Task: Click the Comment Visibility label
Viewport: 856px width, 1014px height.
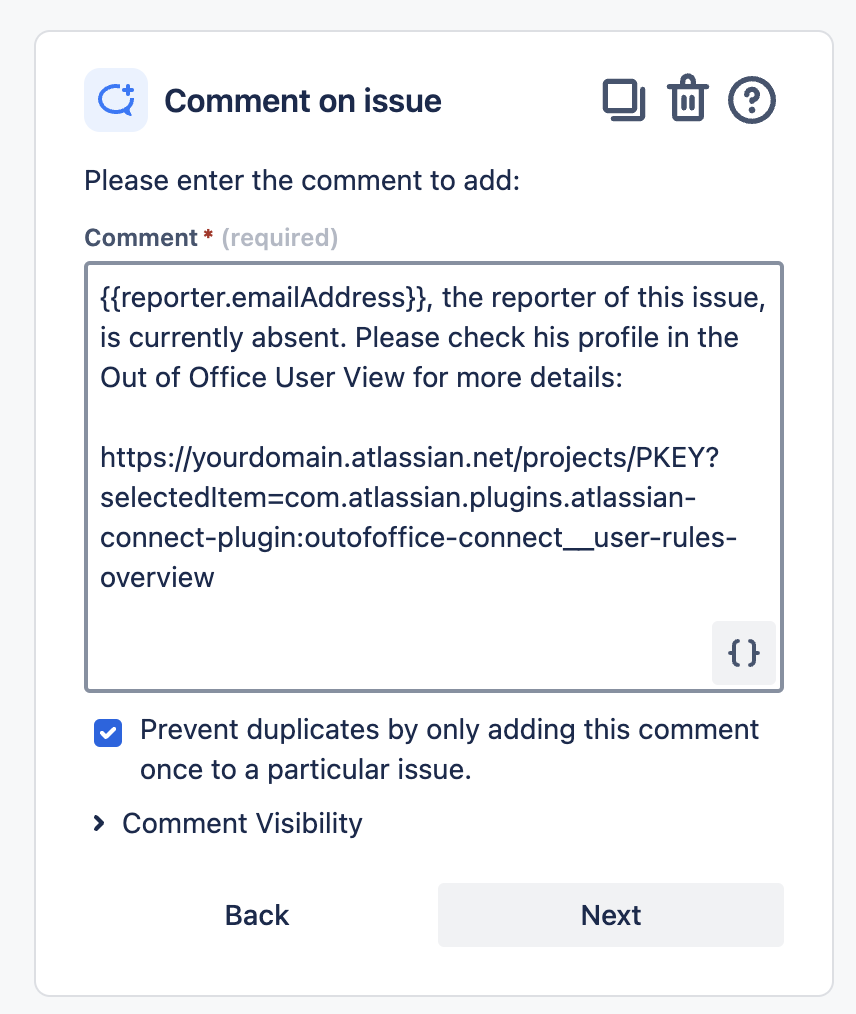Action: click(242, 823)
